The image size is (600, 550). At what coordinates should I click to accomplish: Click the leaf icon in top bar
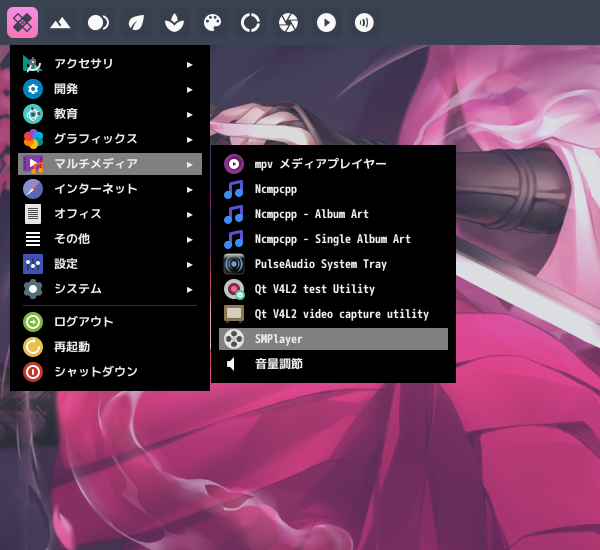pyautogui.click(x=136, y=23)
